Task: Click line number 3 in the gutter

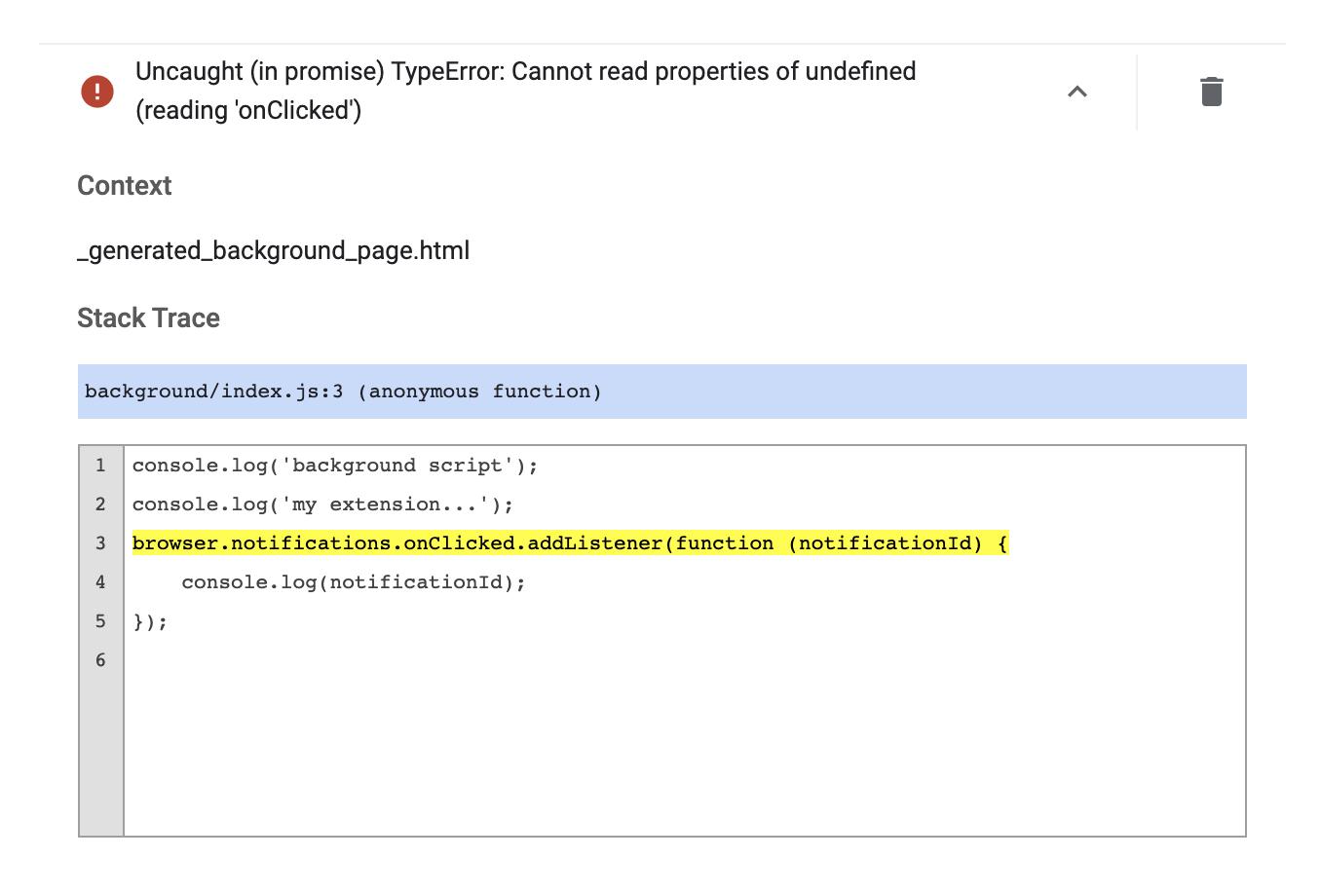Action: coord(100,542)
